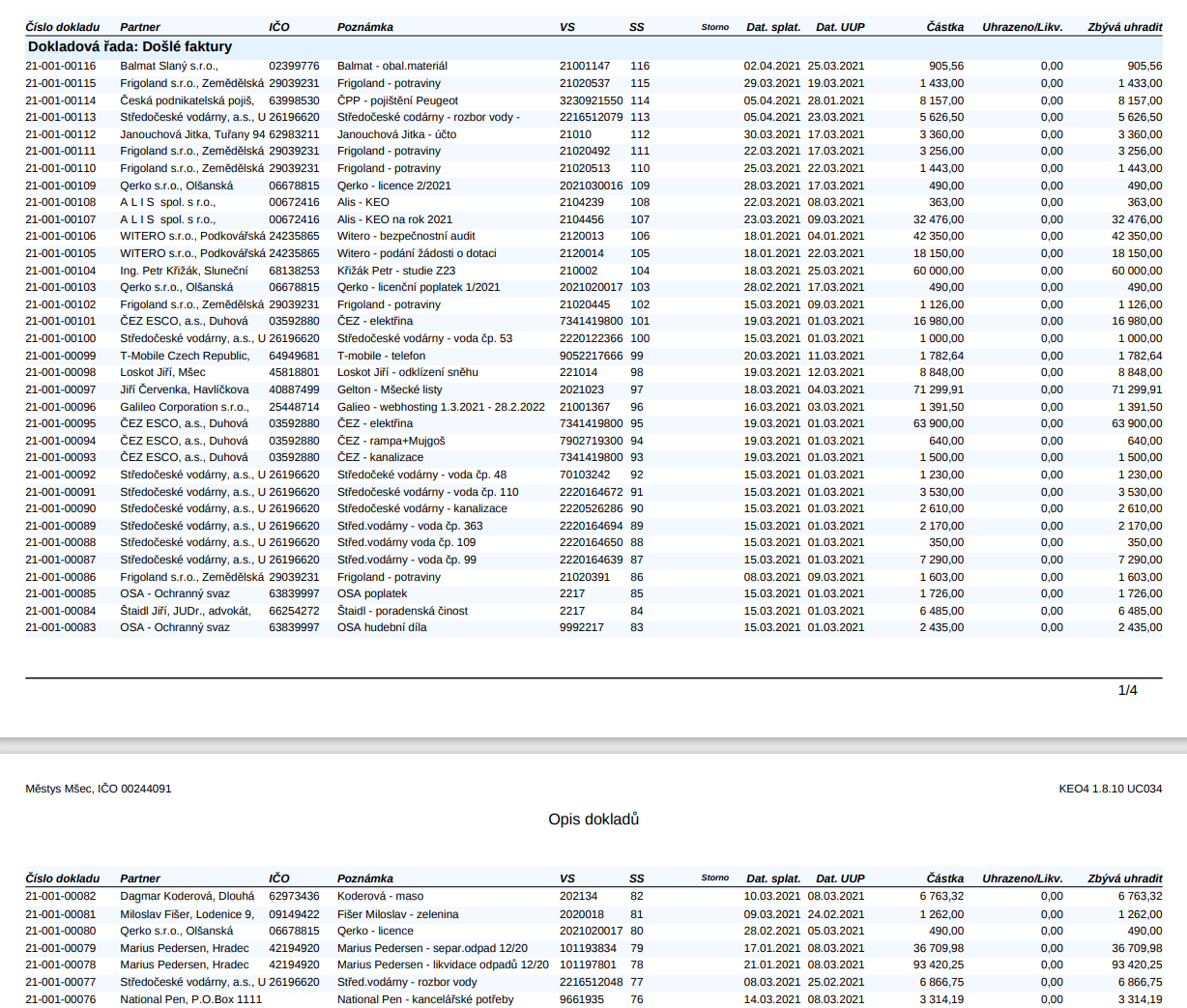Click 'Městys Mšec, IČO 00244091' header text

point(99,789)
